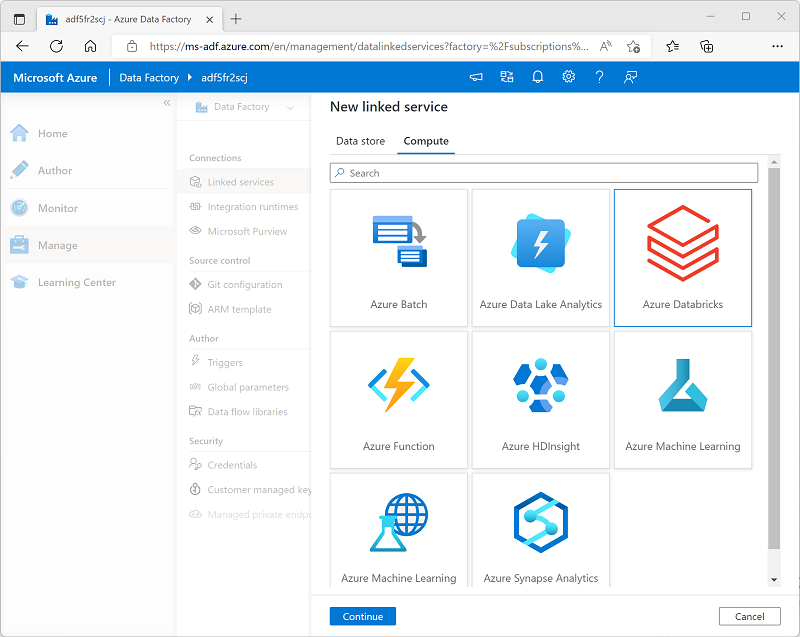This screenshot has width=800, height=637.
Task: Select Azure Machine Learning tile with globe icon
Action: [x=398, y=530]
